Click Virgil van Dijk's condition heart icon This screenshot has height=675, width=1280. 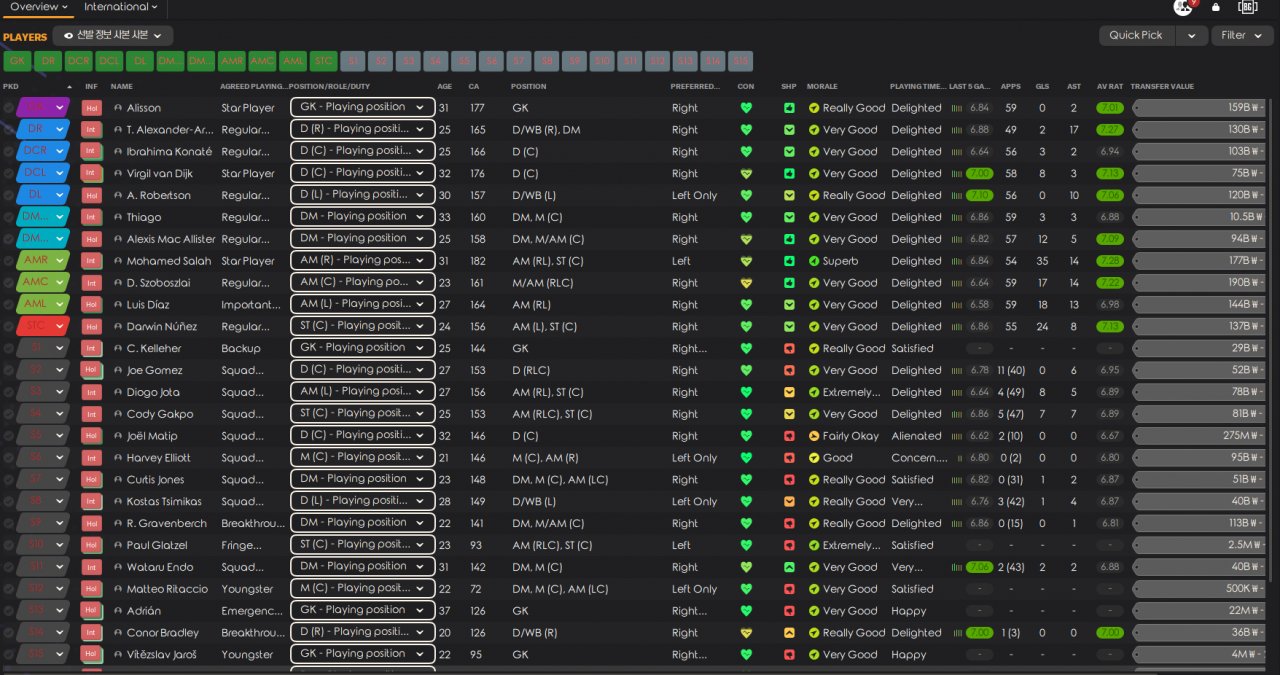746,174
